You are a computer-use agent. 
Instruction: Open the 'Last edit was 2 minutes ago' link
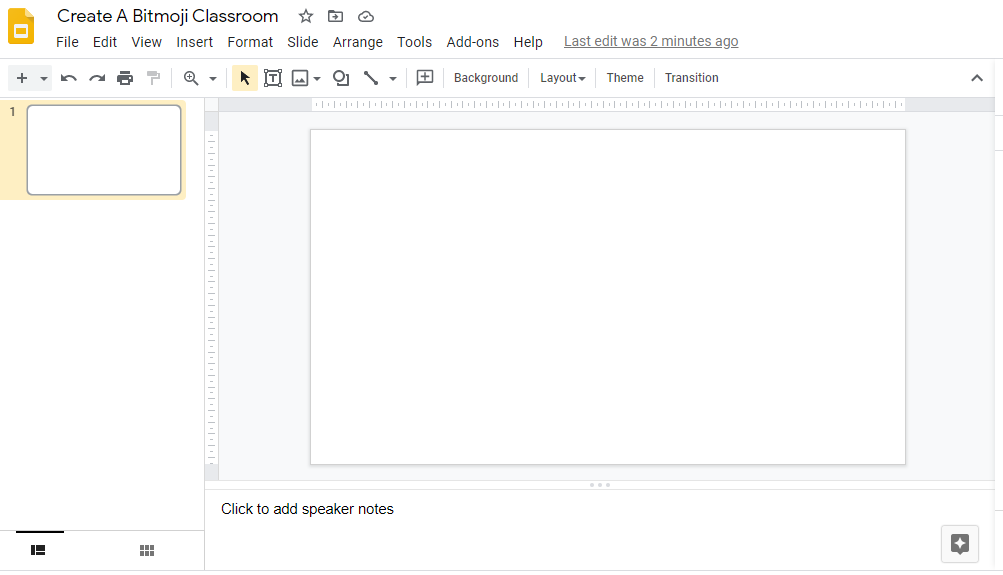[x=651, y=42]
